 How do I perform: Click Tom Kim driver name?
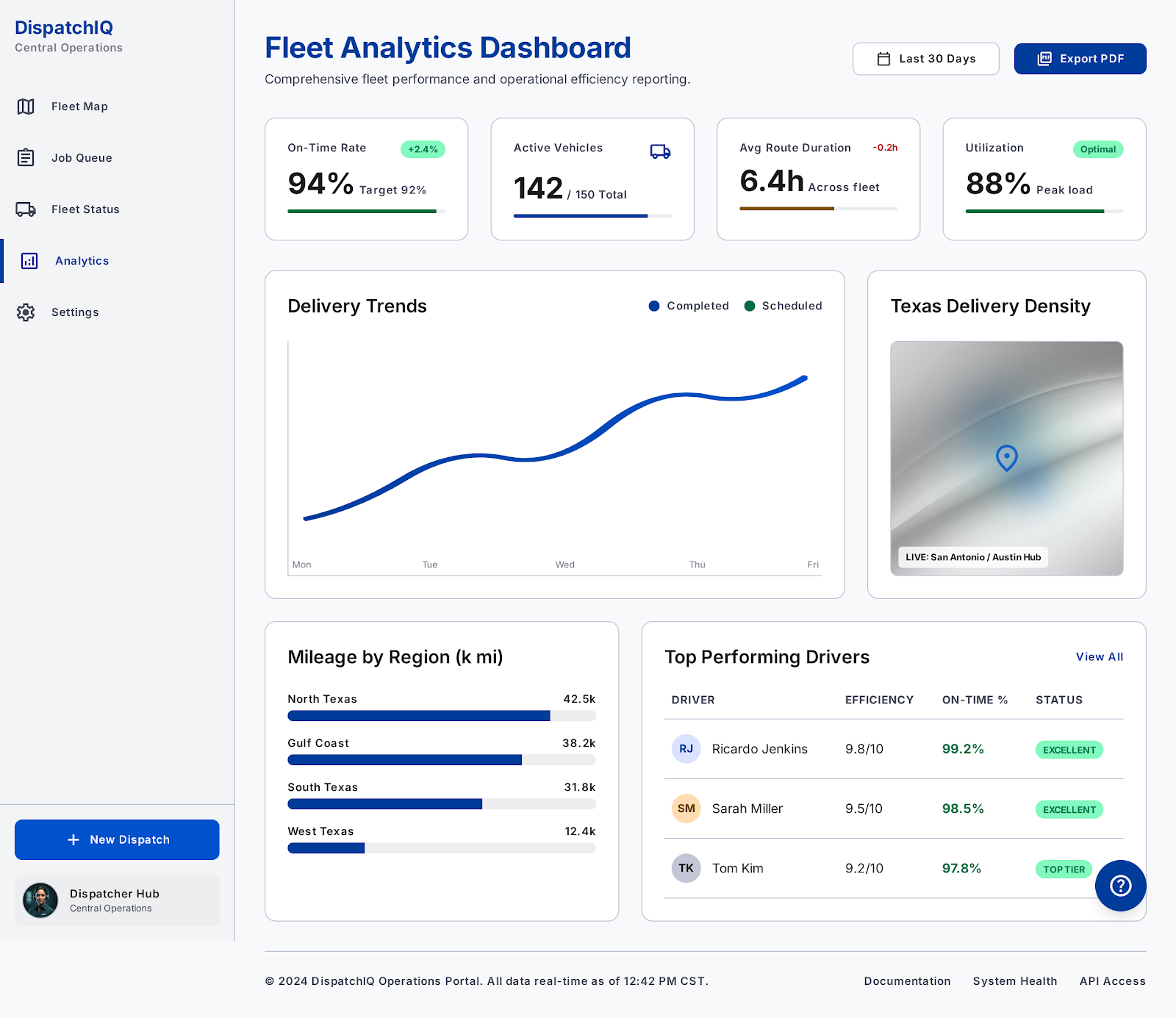coord(737,868)
